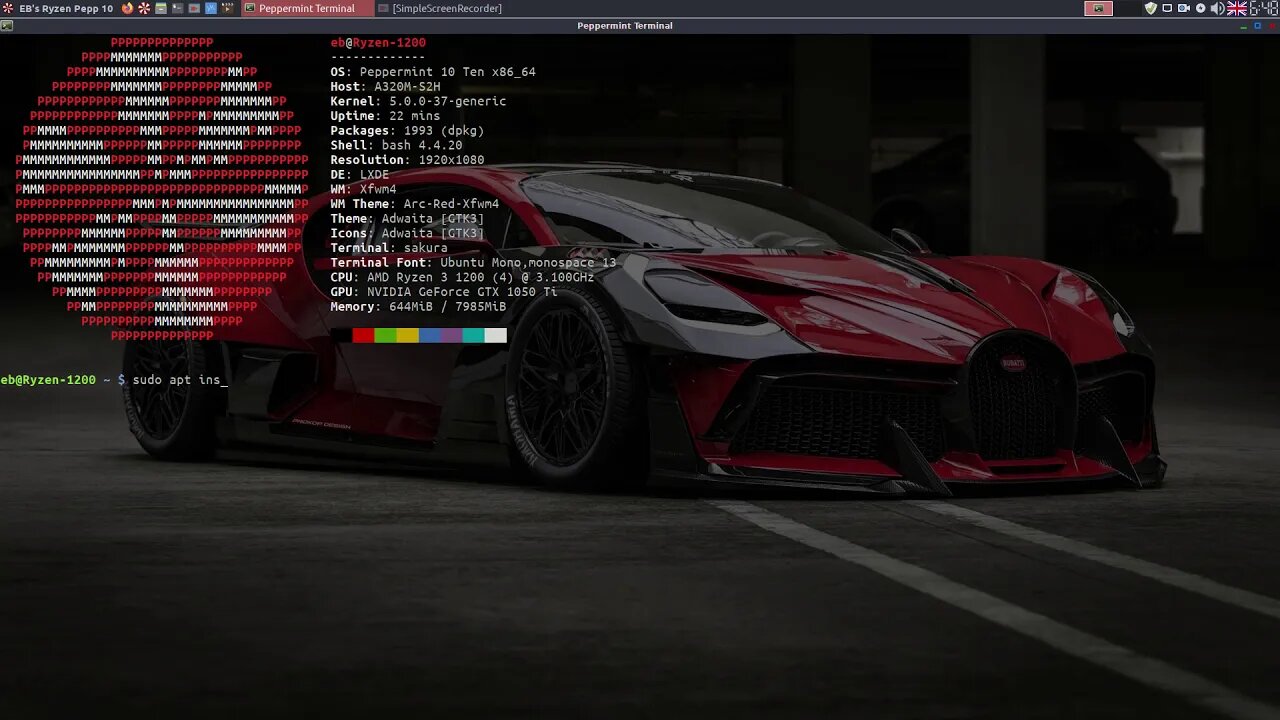The height and width of the screenshot is (720, 1280).
Task: Click the black neofetch color block
Action: click(x=341, y=335)
